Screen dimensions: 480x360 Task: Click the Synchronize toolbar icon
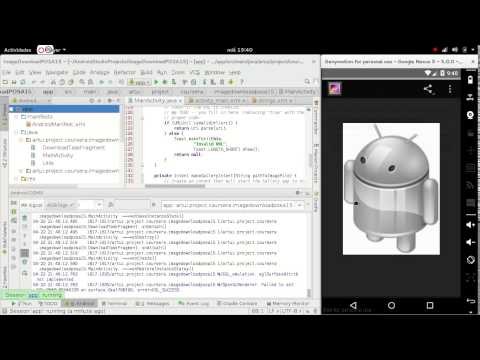tap(23, 82)
